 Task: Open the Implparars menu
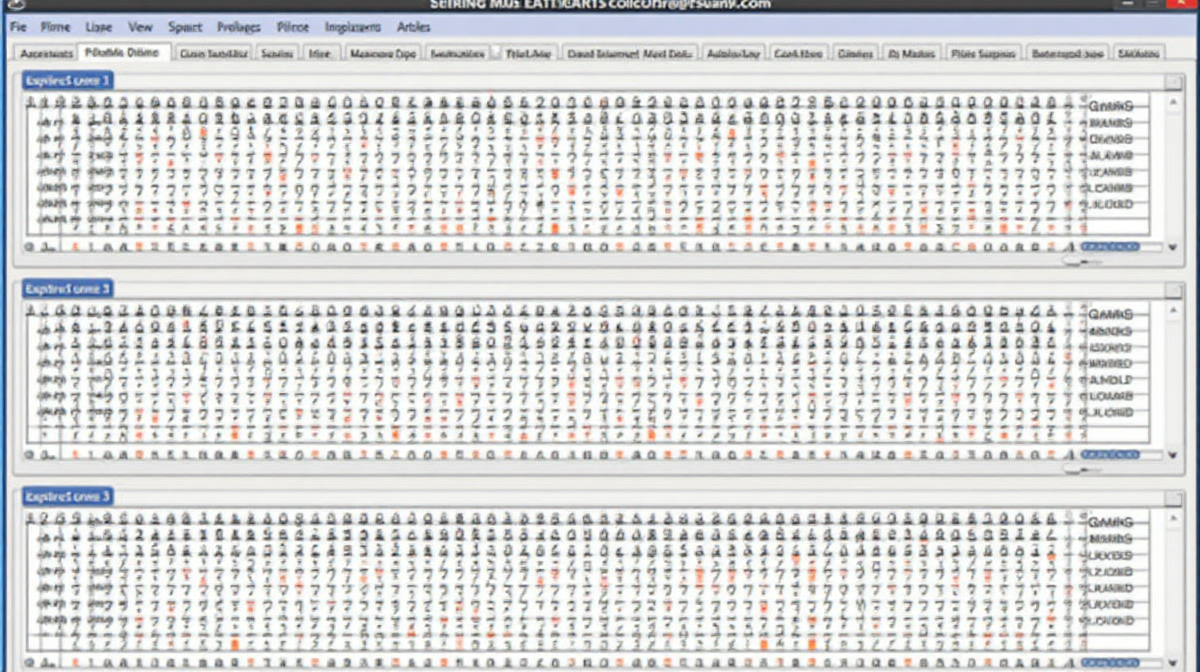pos(353,27)
